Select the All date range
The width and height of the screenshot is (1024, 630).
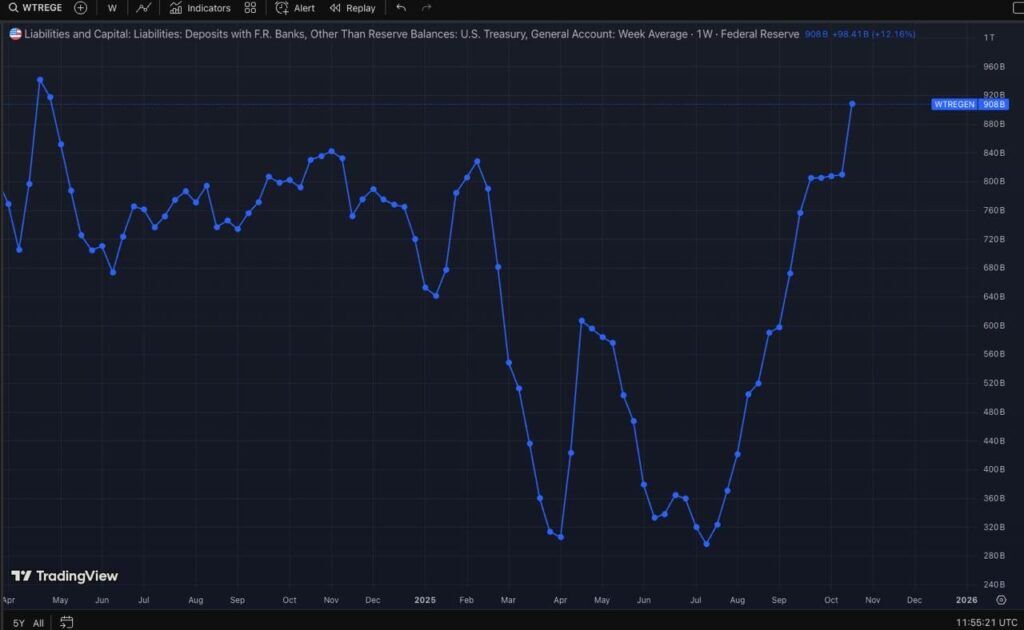[39, 621]
